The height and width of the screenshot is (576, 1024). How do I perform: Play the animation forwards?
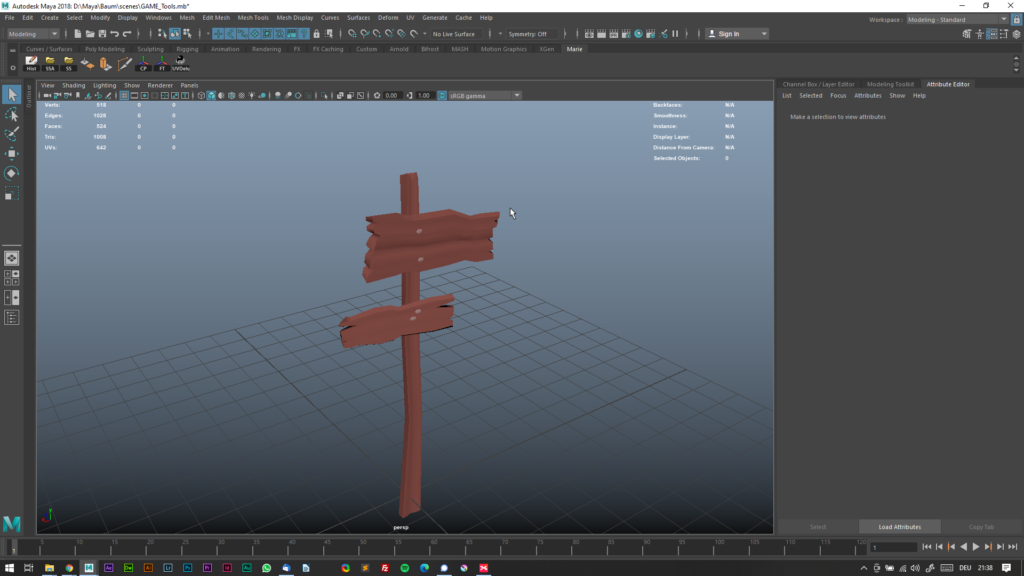pyautogui.click(x=976, y=547)
